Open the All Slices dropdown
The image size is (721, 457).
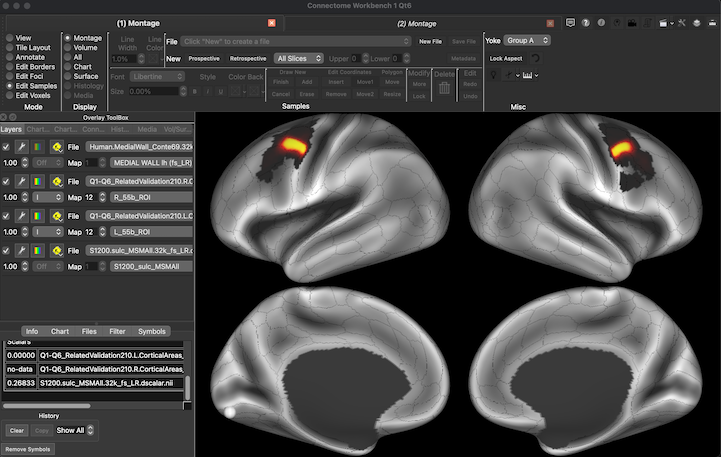coord(298,58)
